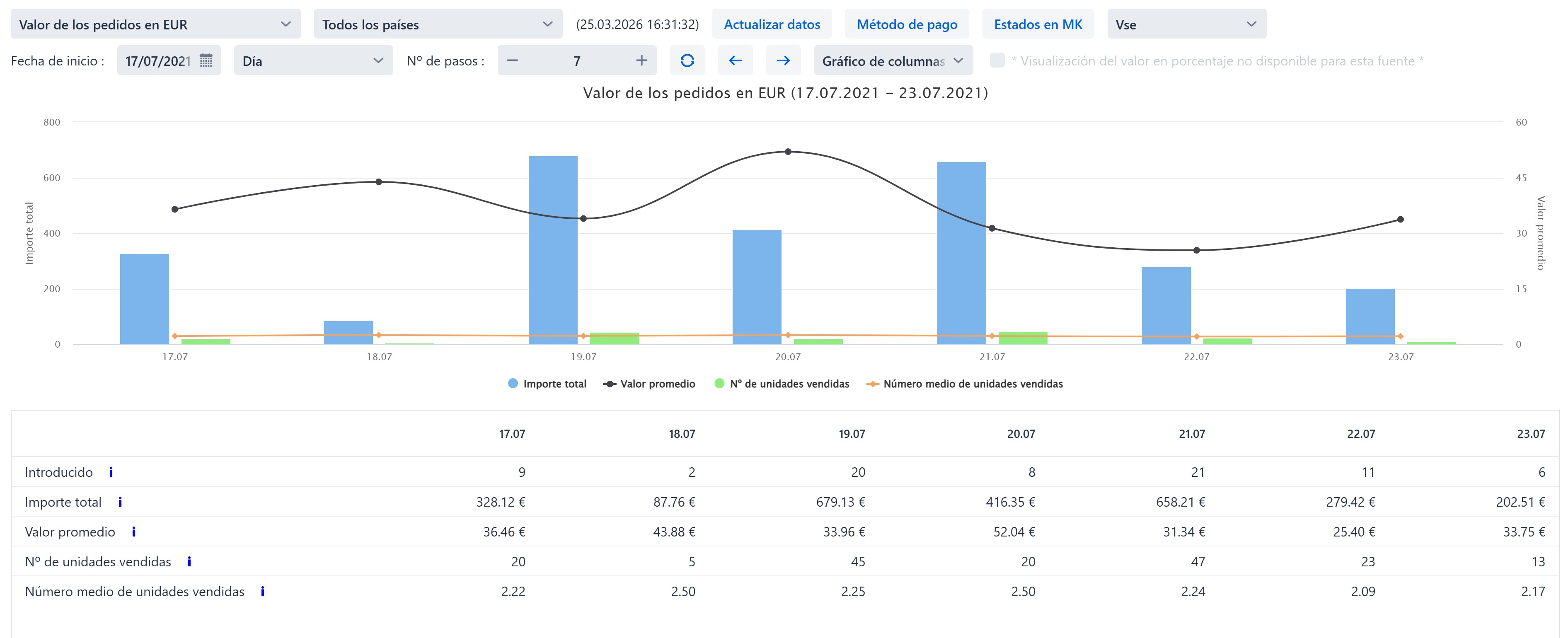Open the Método de pago view

coord(907,24)
